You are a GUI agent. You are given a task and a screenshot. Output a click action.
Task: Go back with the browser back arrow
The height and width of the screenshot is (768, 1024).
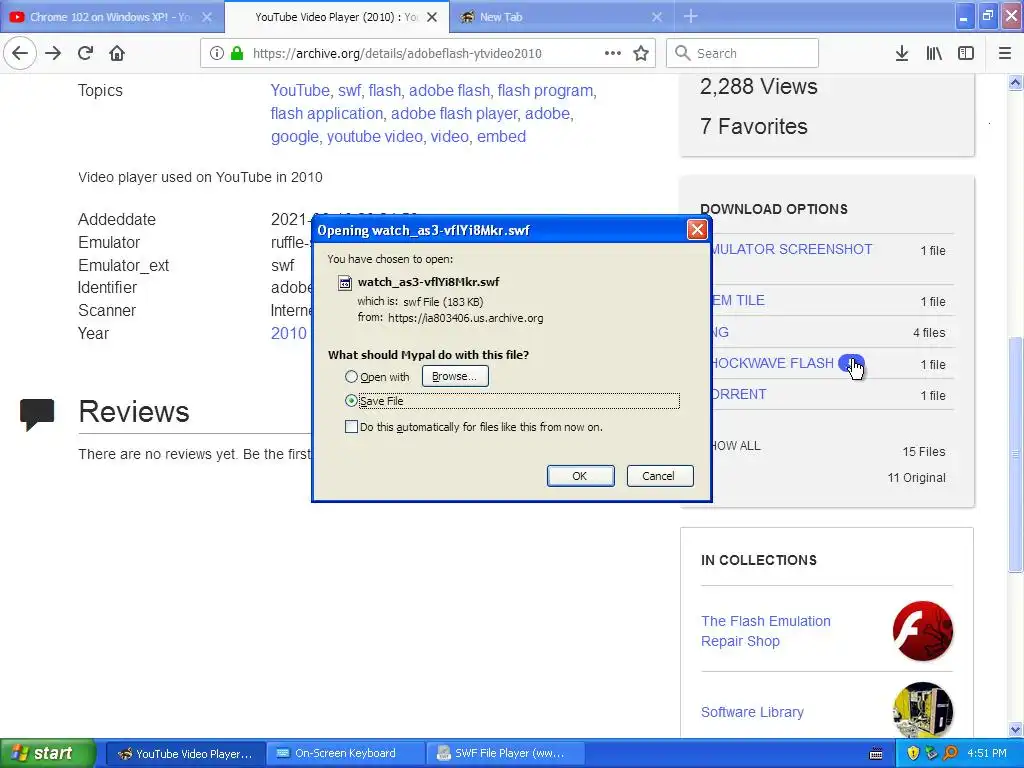pyautogui.click(x=20, y=53)
